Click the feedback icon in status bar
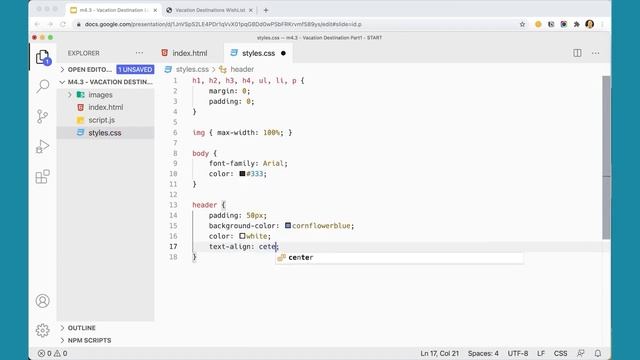This screenshot has width=640, height=360. [580, 353]
